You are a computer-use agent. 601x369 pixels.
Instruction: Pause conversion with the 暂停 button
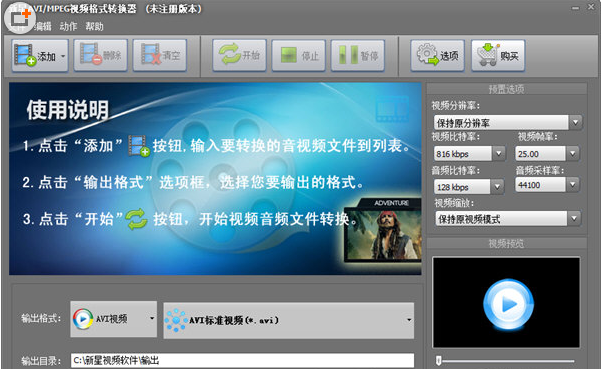click(x=358, y=56)
